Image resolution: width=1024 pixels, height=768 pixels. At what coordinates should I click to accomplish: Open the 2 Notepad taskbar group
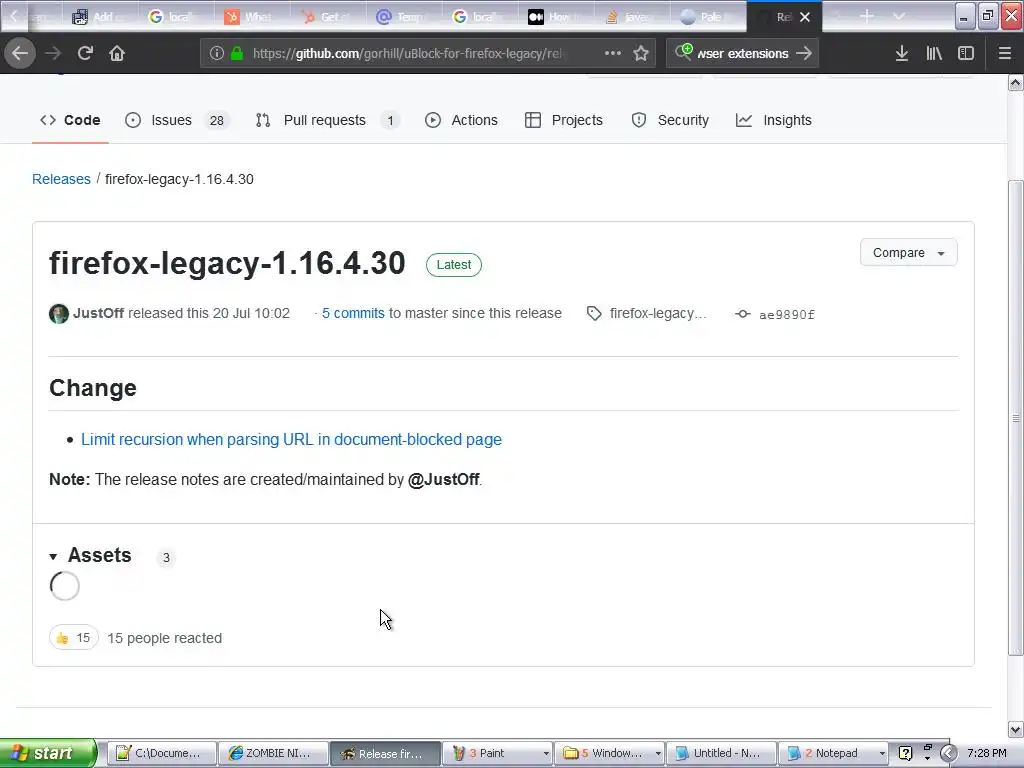[834, 753]
